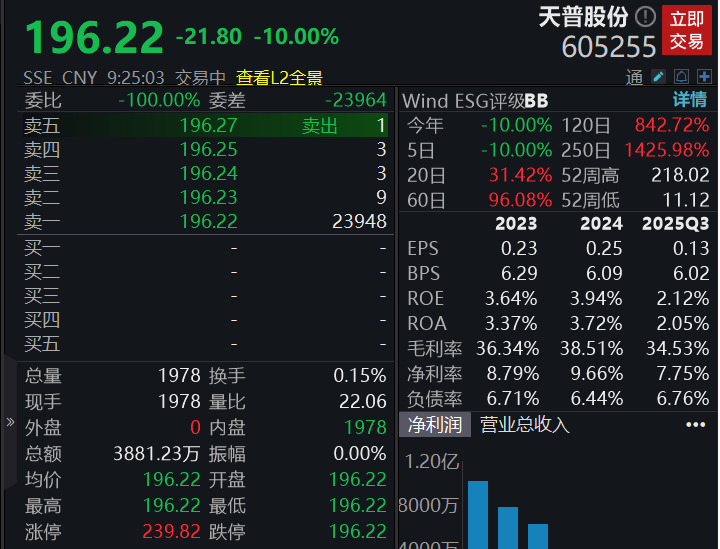Click 52周低 value 11.12
Screen dimensions: 720x549
[686, 200]
